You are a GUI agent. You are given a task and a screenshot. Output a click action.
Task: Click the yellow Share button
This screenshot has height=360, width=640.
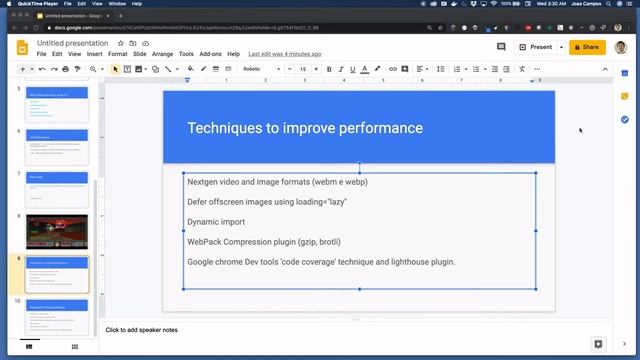(587, 47)
